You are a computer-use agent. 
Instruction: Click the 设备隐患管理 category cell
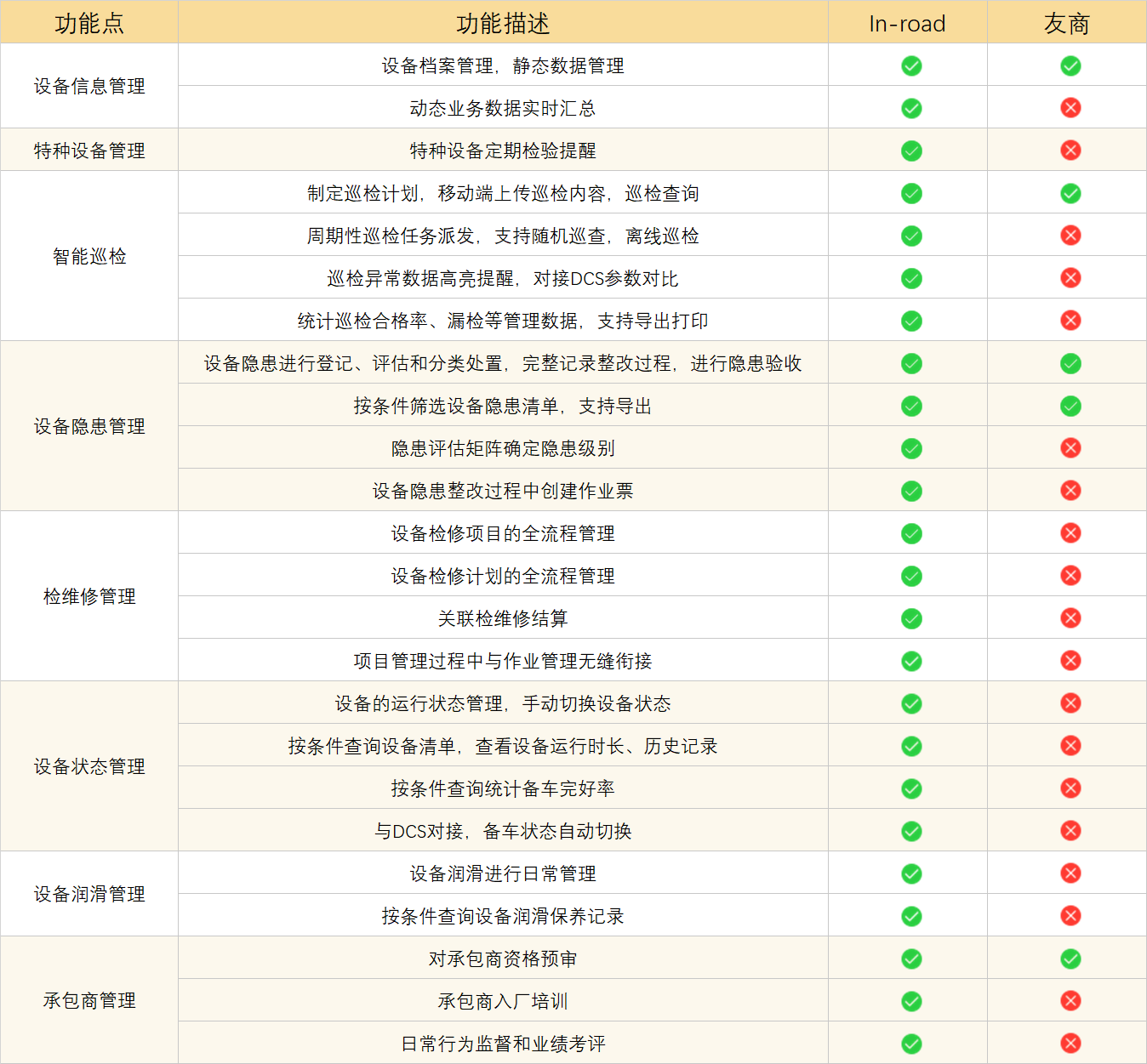[89, 426]
